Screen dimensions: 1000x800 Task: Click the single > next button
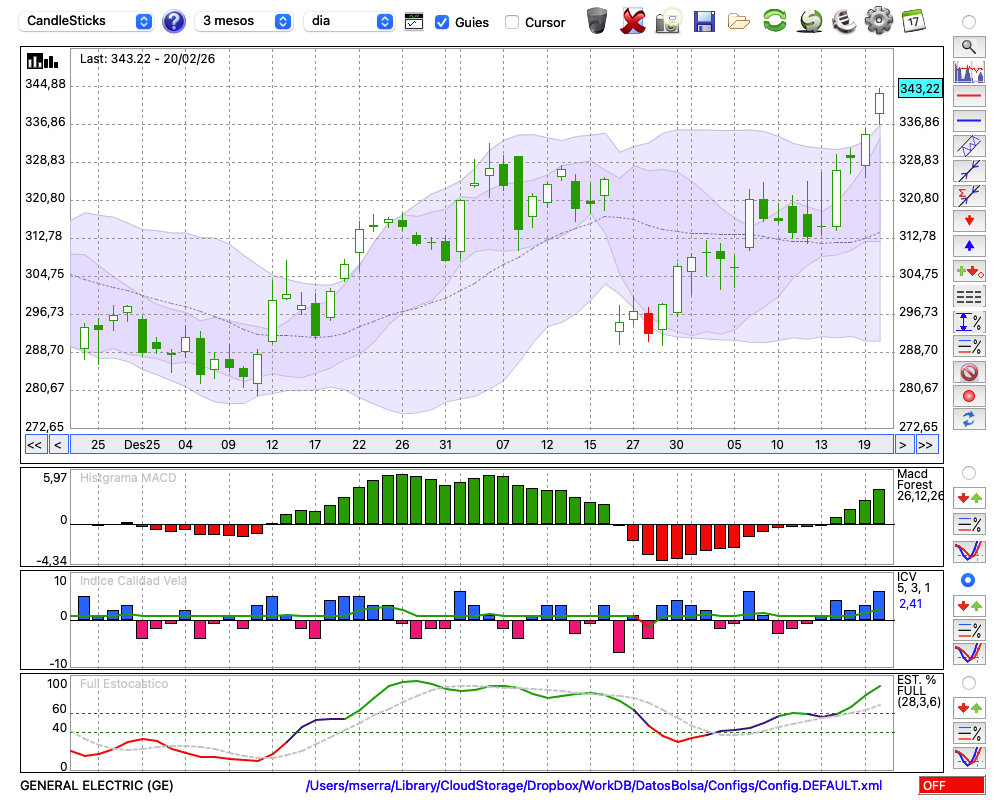coord(902,445)
